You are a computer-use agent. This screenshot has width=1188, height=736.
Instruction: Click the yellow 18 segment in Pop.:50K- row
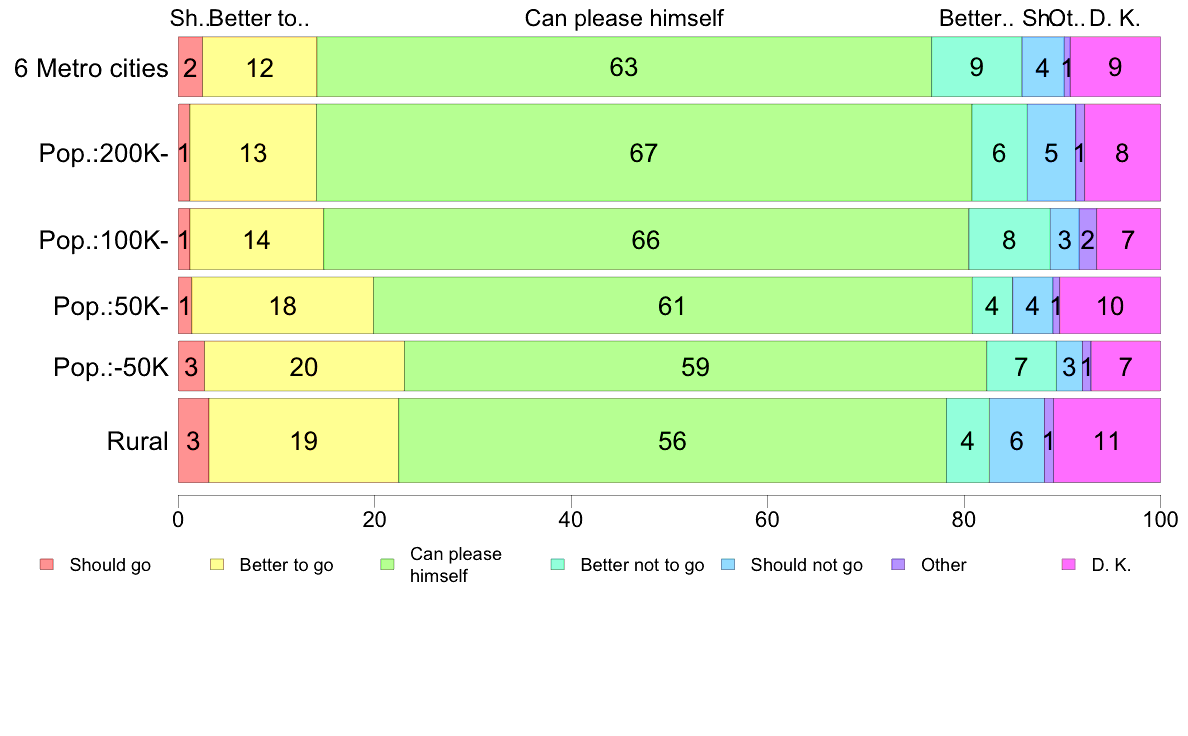point(283,305)
